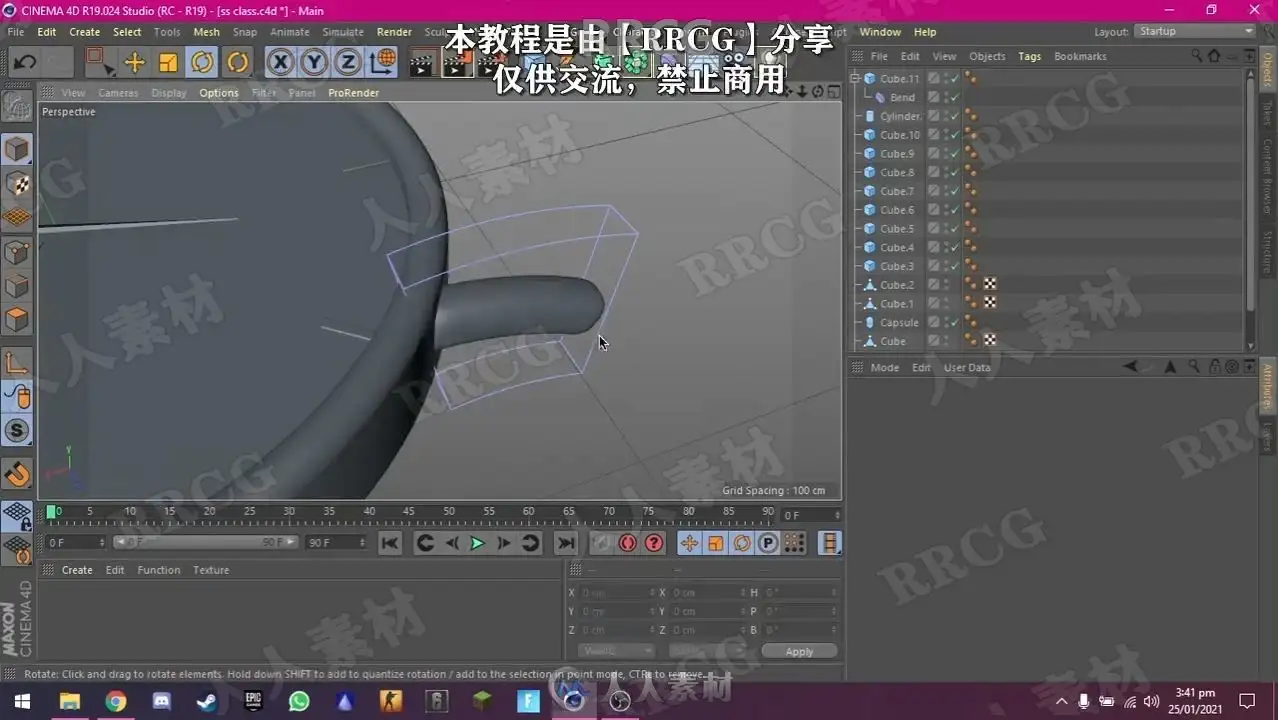The height and width of the screenshot is (720, 1278).
Task: Toggle Scale keyframe recording icon
Action: coord(715,543)
